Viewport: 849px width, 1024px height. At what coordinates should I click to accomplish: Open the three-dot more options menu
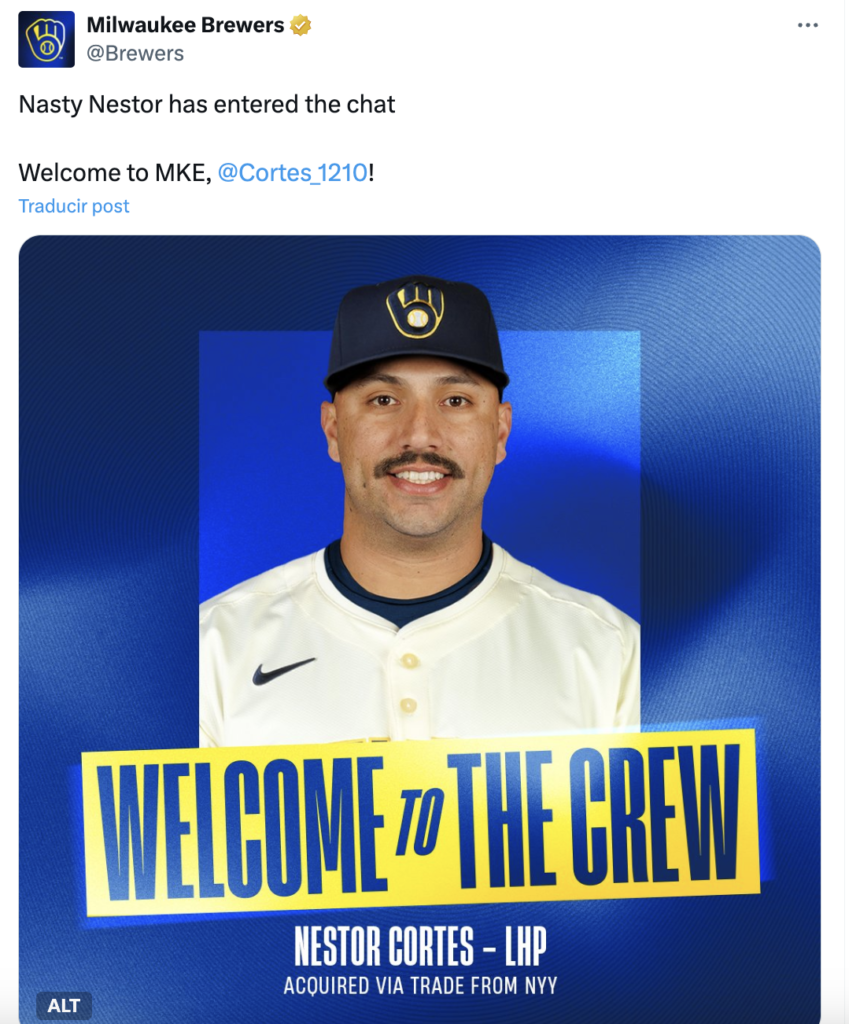click(x=808, y=26)
